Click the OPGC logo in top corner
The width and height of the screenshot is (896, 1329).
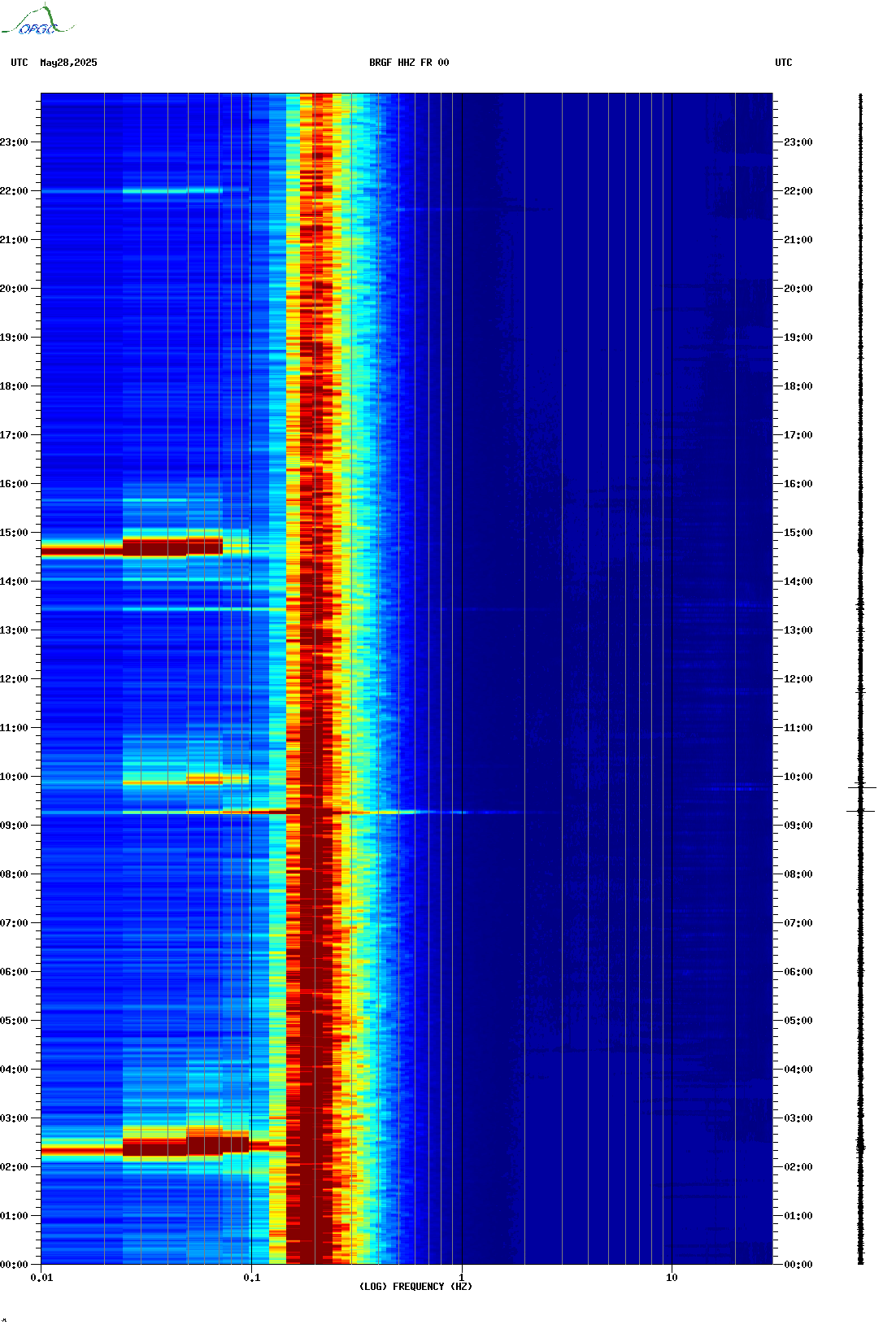pyautogui.click(x=37, y=21)
